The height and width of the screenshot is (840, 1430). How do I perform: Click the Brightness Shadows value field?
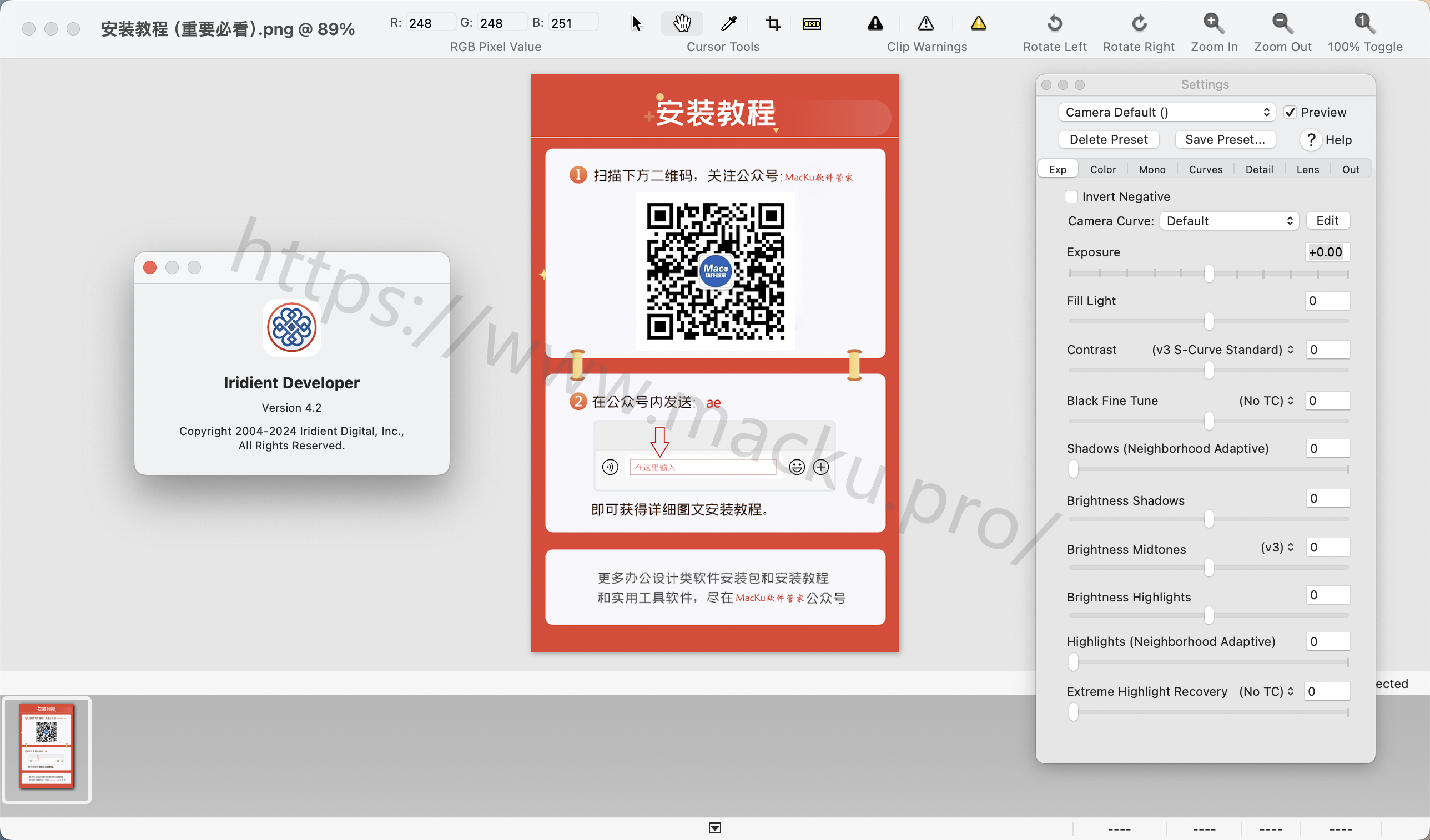pos(1327,498)
